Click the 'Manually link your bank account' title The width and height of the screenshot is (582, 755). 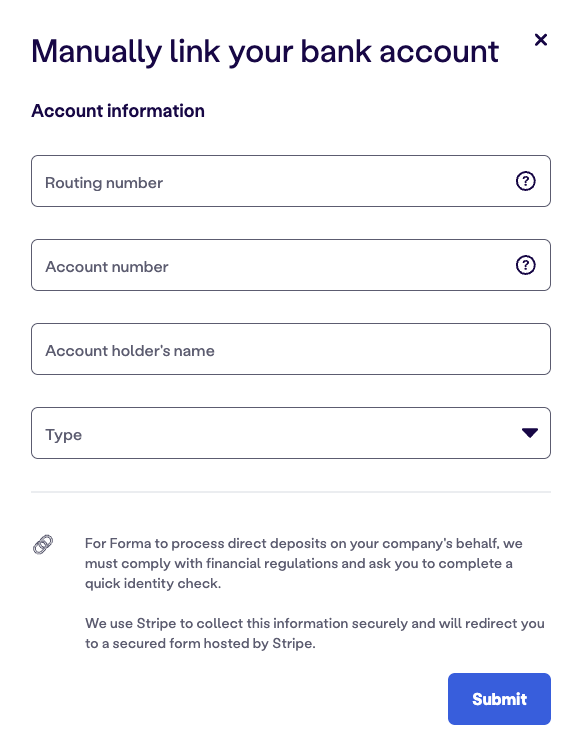click(x=265, y=52)
